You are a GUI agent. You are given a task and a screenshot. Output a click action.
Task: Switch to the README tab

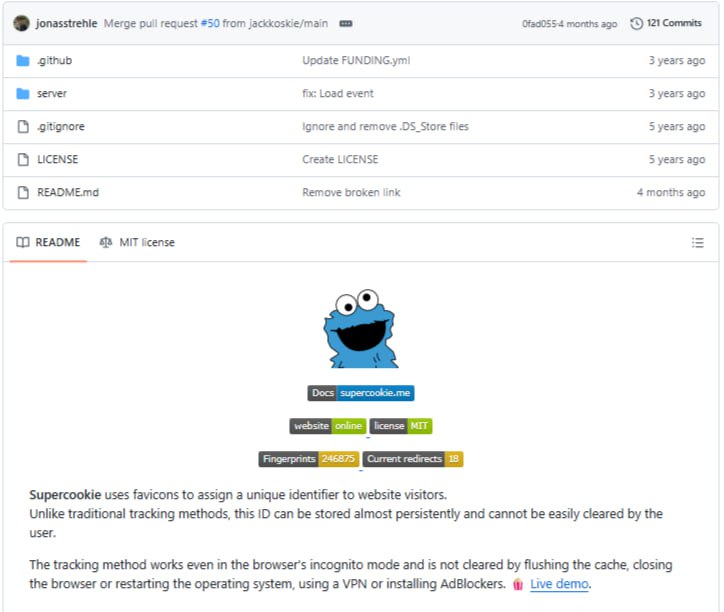[48, 242]
